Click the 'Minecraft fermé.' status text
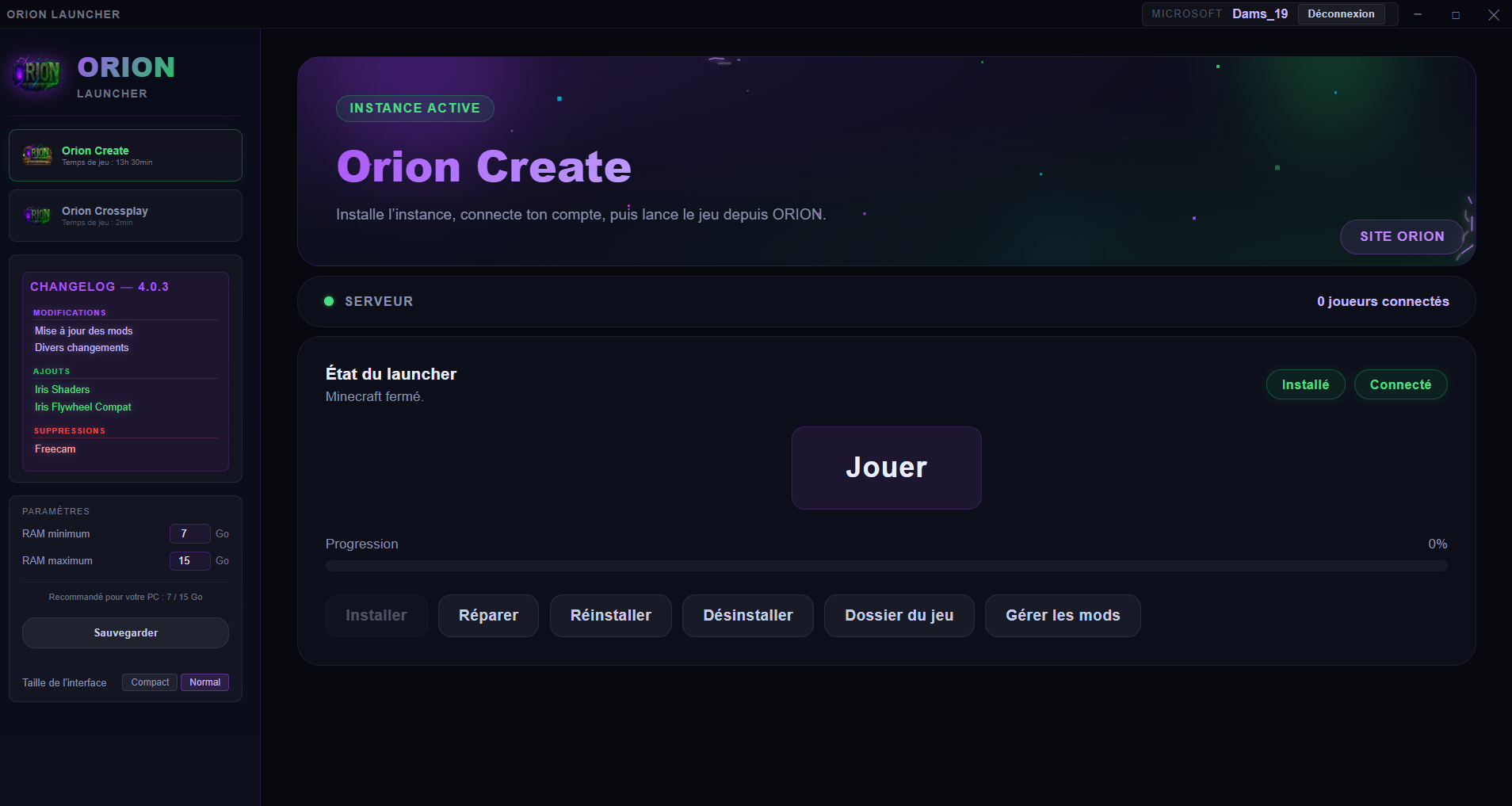The height and width of the screenshot is (806, 1512). point(374,397)
